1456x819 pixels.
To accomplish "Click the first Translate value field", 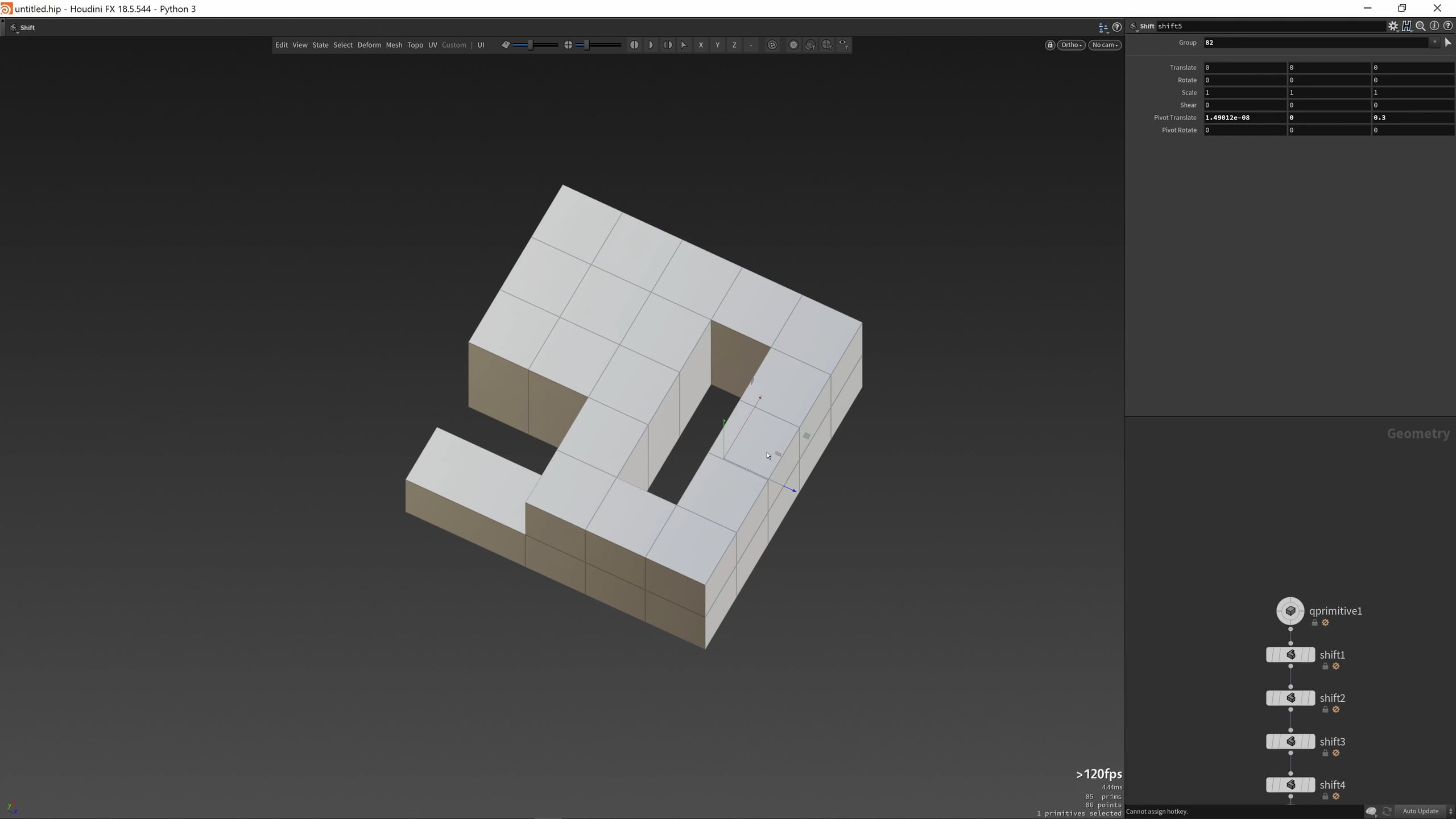I will [1244, 68].
